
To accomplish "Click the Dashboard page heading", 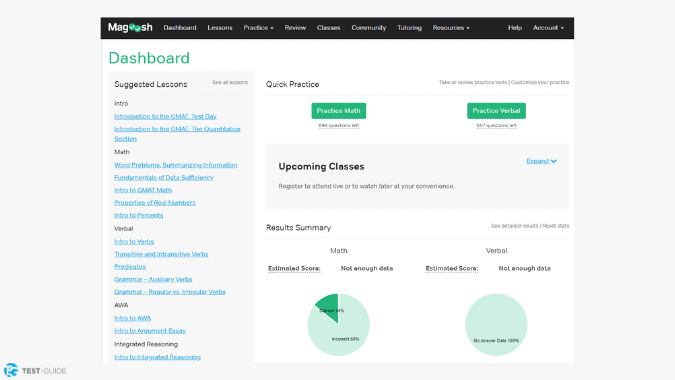I will (149, 58).
